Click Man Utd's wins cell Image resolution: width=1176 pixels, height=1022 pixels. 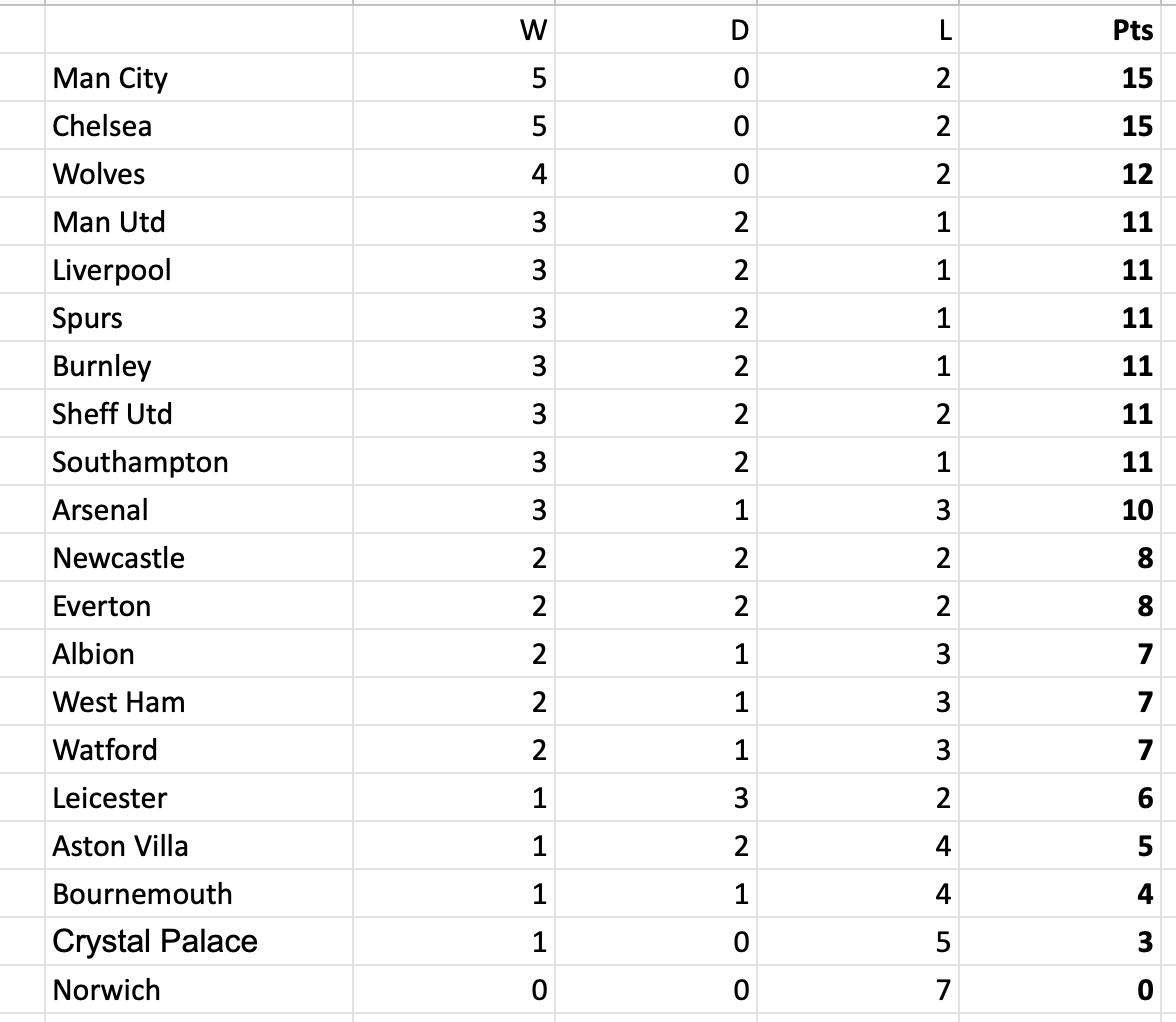coord(454,221)
